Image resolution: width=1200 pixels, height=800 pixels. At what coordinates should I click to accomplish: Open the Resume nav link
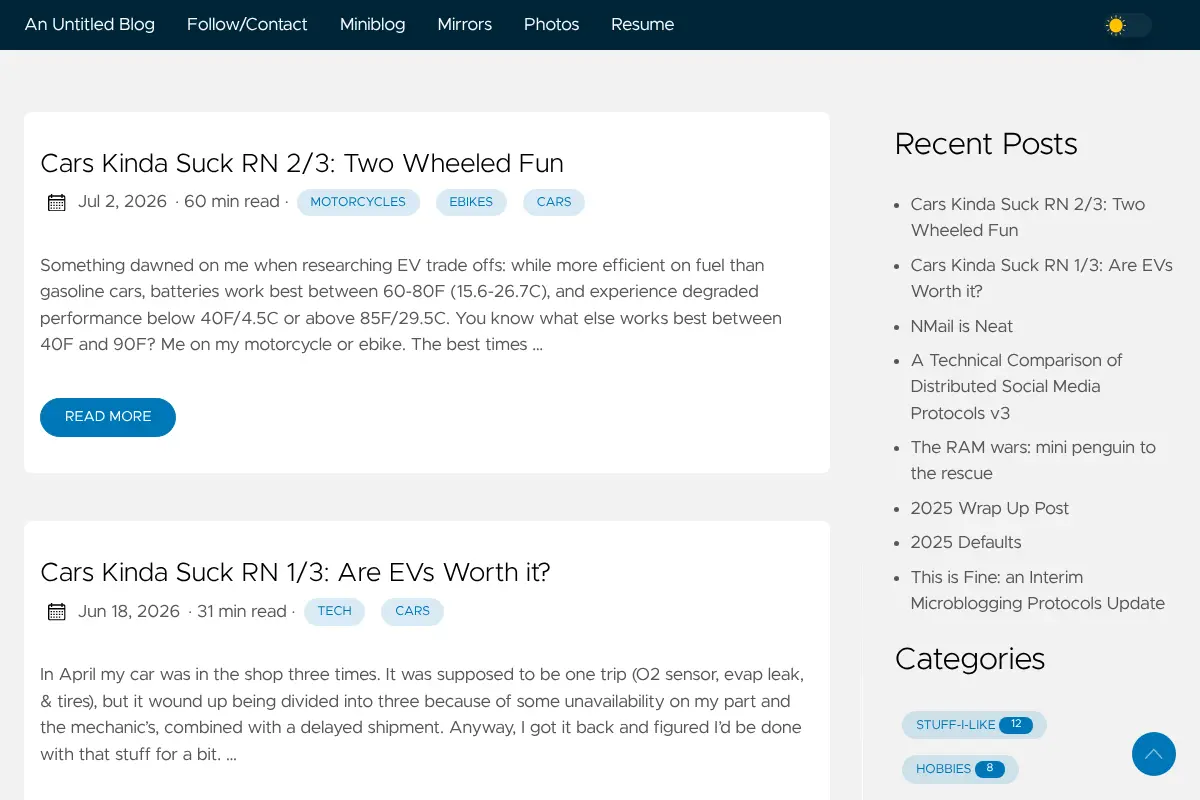click(x=642, y=24)
